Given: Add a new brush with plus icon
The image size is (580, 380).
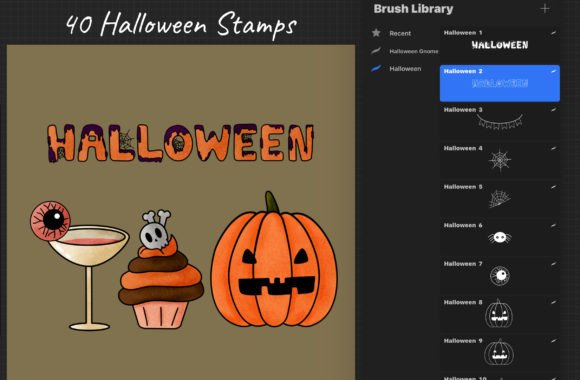Looking at the screenshot, I should pyautogui.click(x=544, y=9).
